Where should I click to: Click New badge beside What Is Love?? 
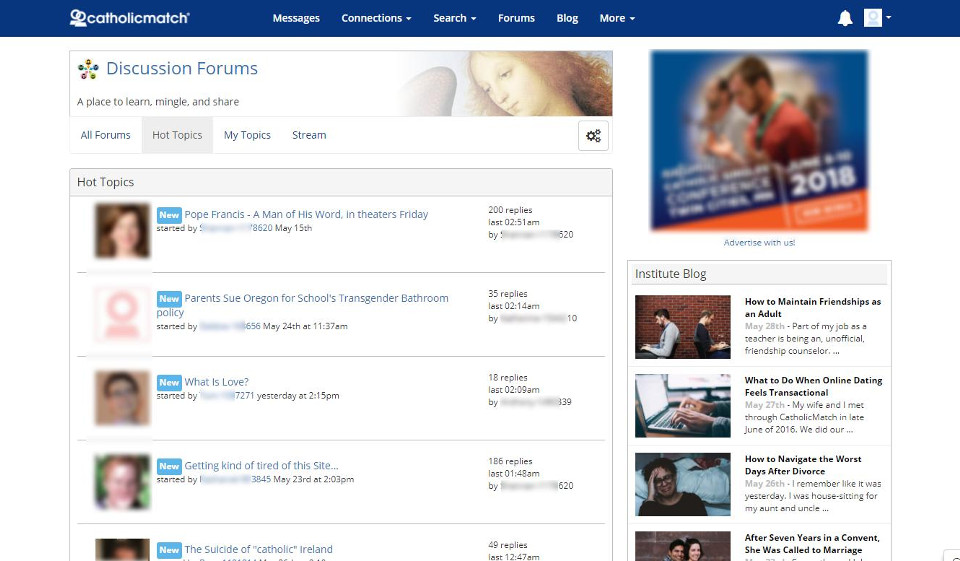tap(169, 382)
